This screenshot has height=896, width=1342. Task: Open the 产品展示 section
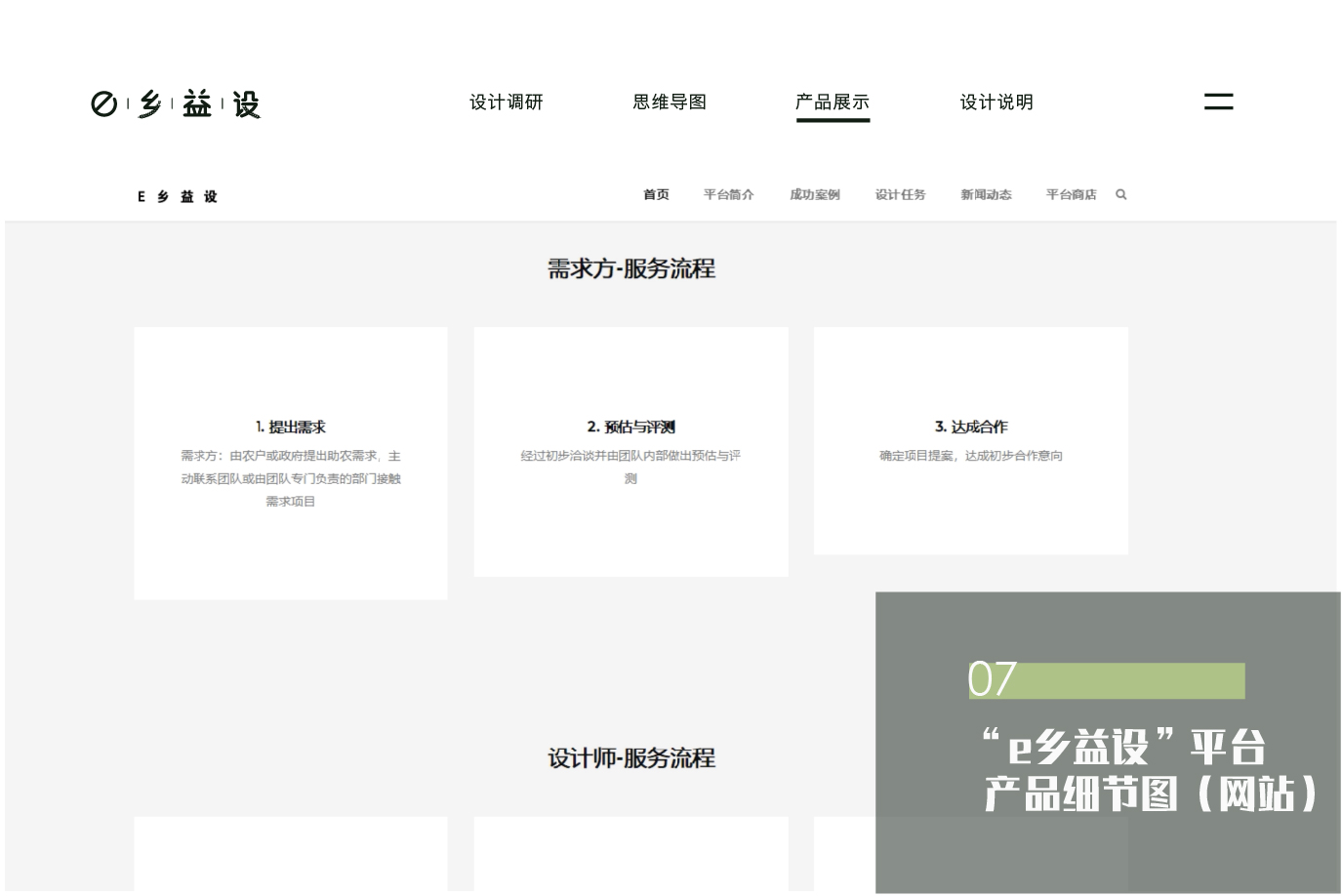coord(833,102)
